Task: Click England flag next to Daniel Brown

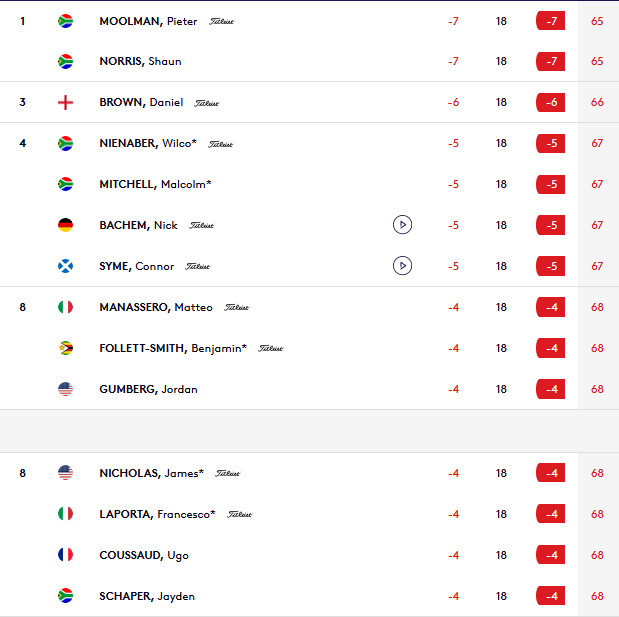Action: [65, 103]
